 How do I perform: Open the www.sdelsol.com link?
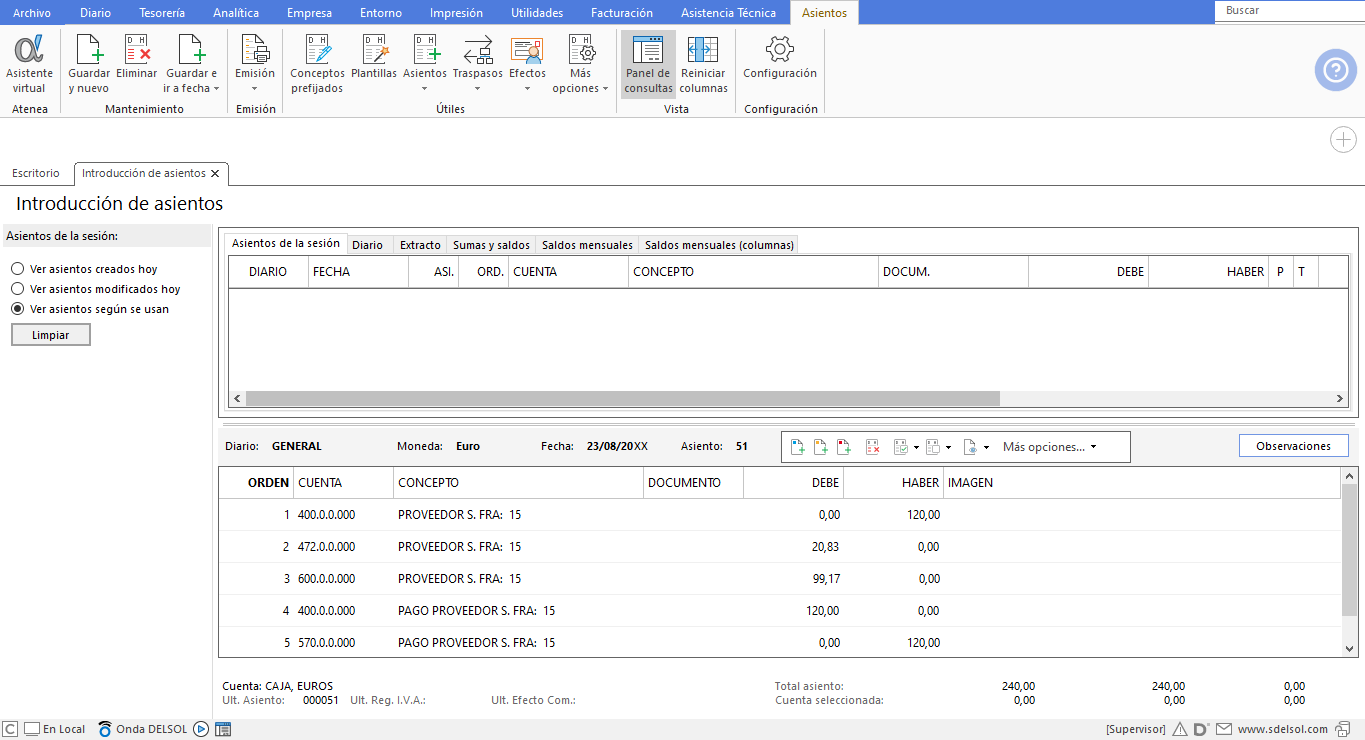1283,729
